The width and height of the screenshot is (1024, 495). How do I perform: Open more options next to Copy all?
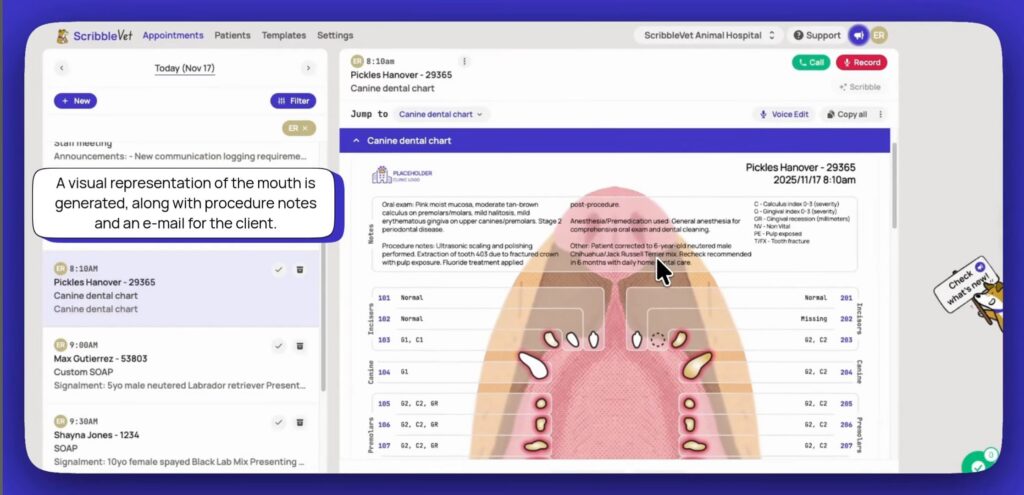click(880, 114)
